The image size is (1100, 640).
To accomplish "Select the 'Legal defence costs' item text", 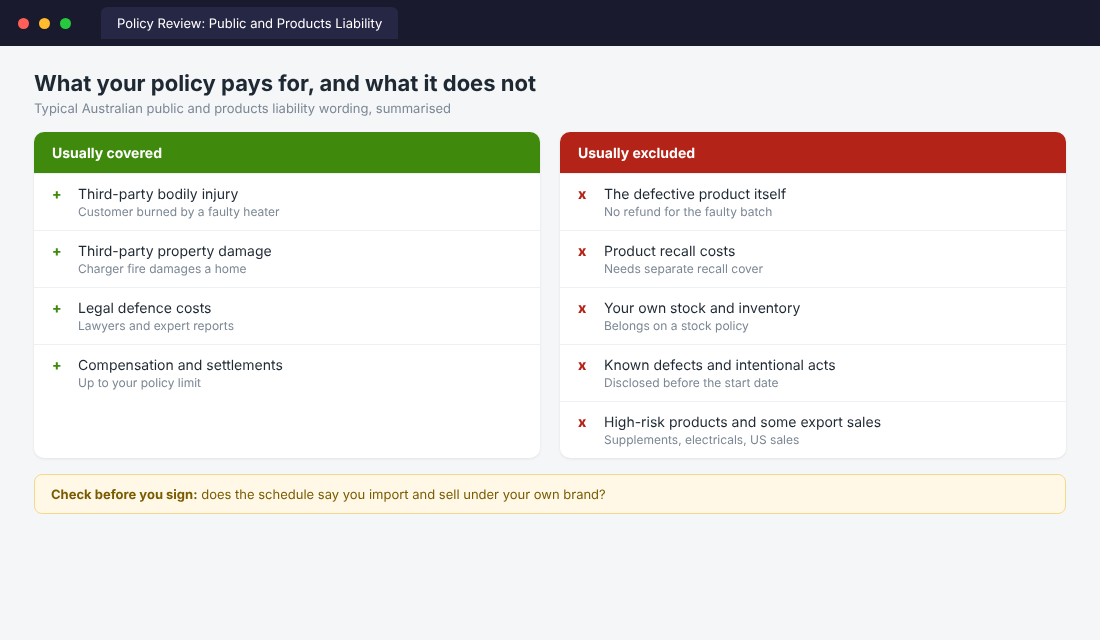I will click(x=145, y=308).
